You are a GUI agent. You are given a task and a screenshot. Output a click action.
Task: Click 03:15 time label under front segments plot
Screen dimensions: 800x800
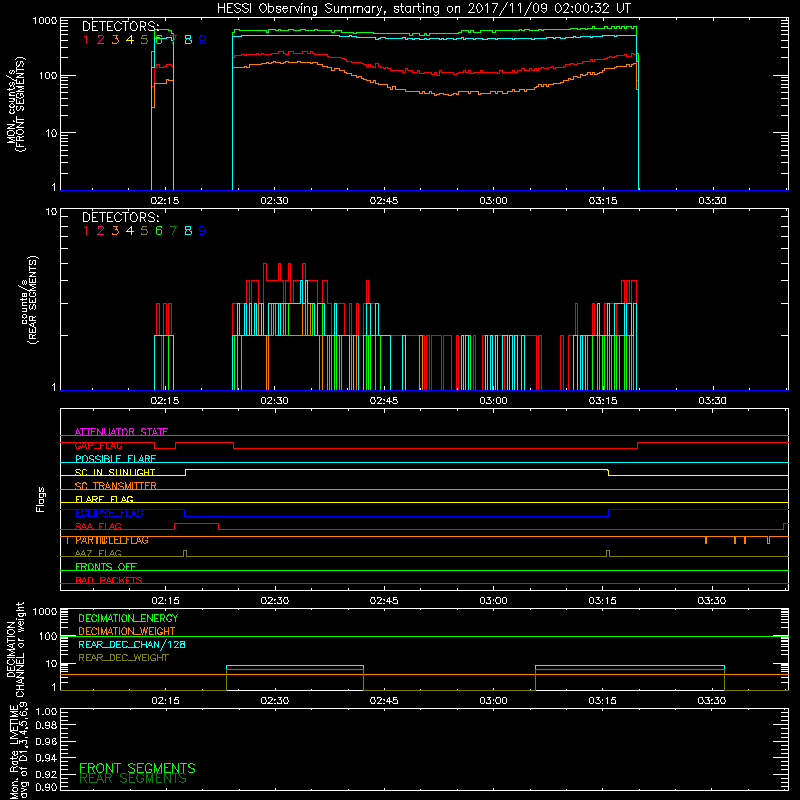click(603, 201)
